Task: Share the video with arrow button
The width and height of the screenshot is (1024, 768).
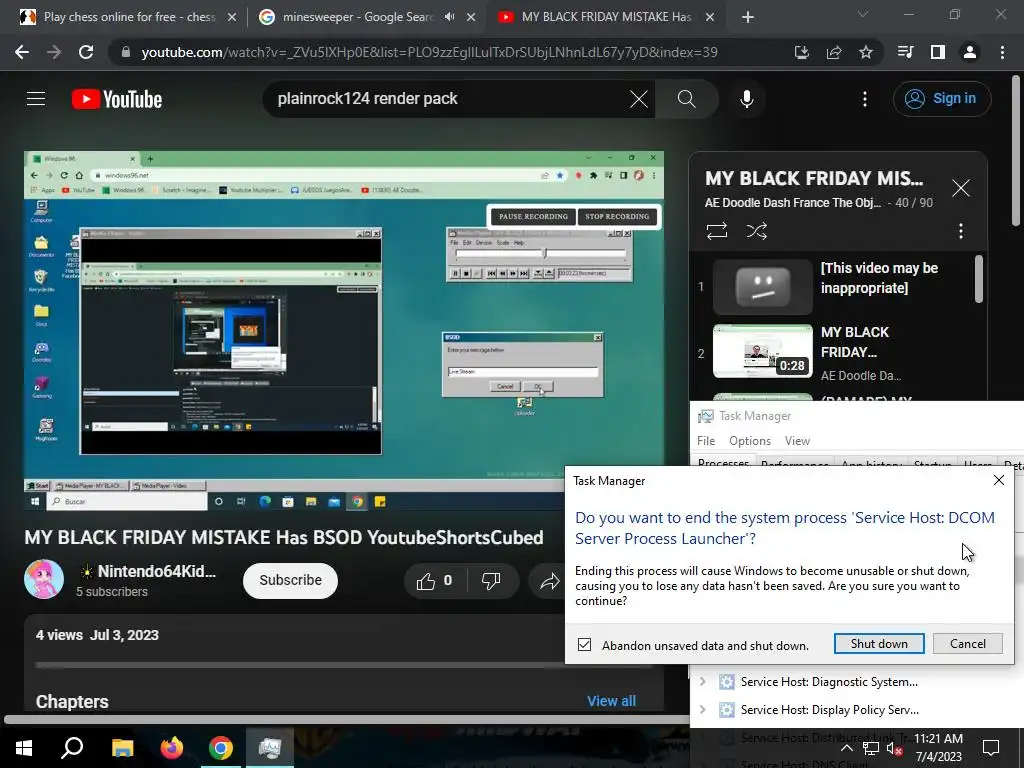Action: 550,581
